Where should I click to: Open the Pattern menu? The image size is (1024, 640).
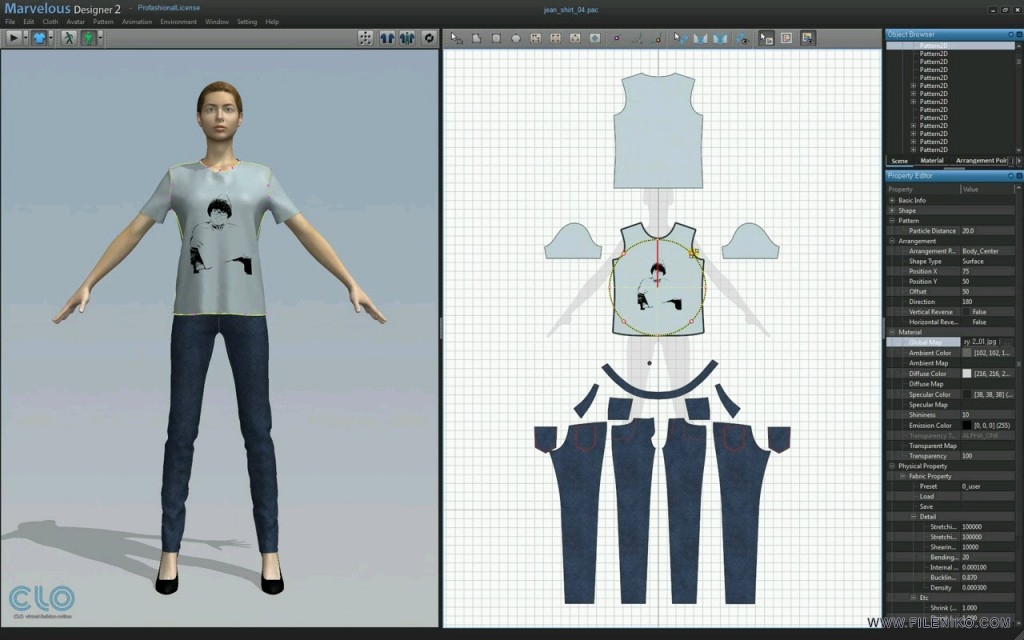[x=103, y=22]
